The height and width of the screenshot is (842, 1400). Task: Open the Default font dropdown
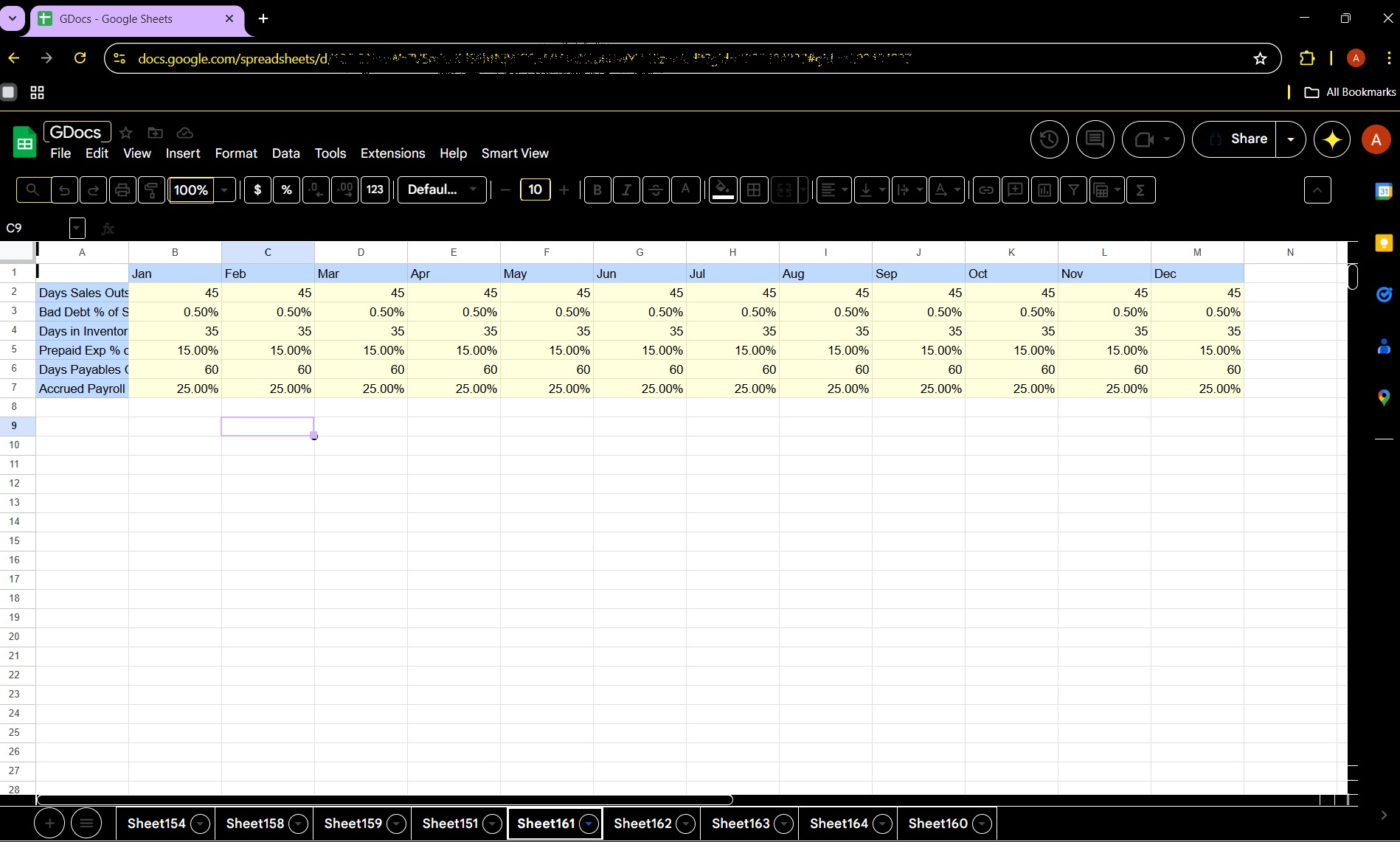[442, 190]
